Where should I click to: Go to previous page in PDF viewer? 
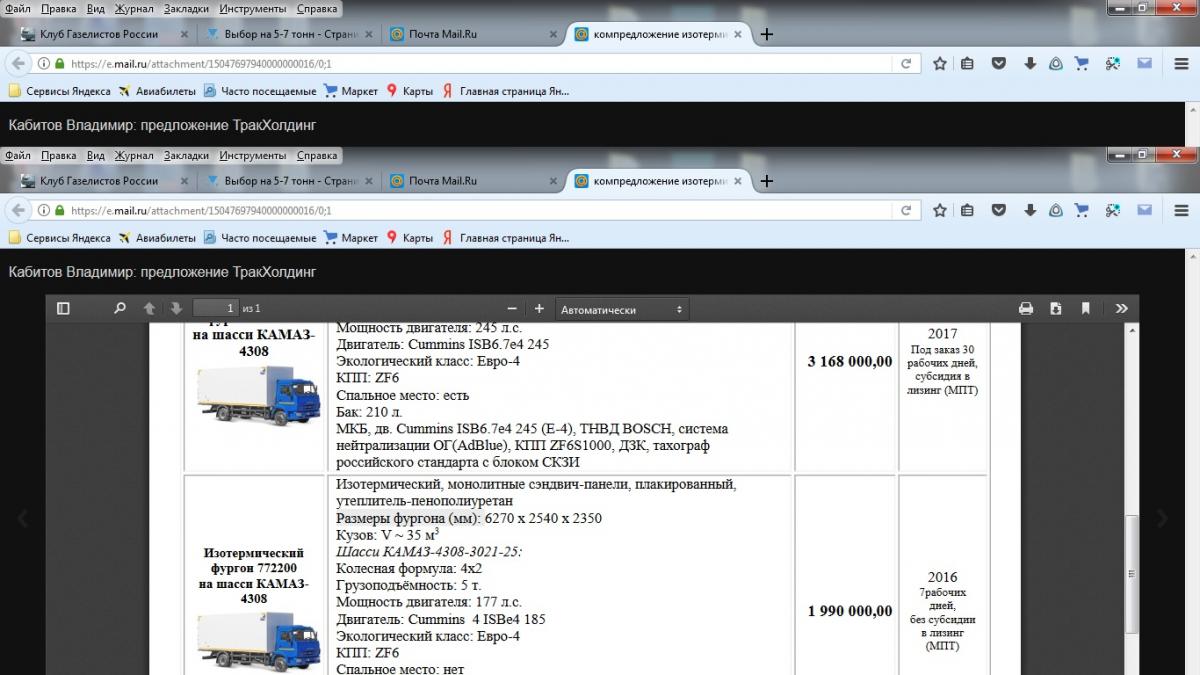(x=149, y=309)
